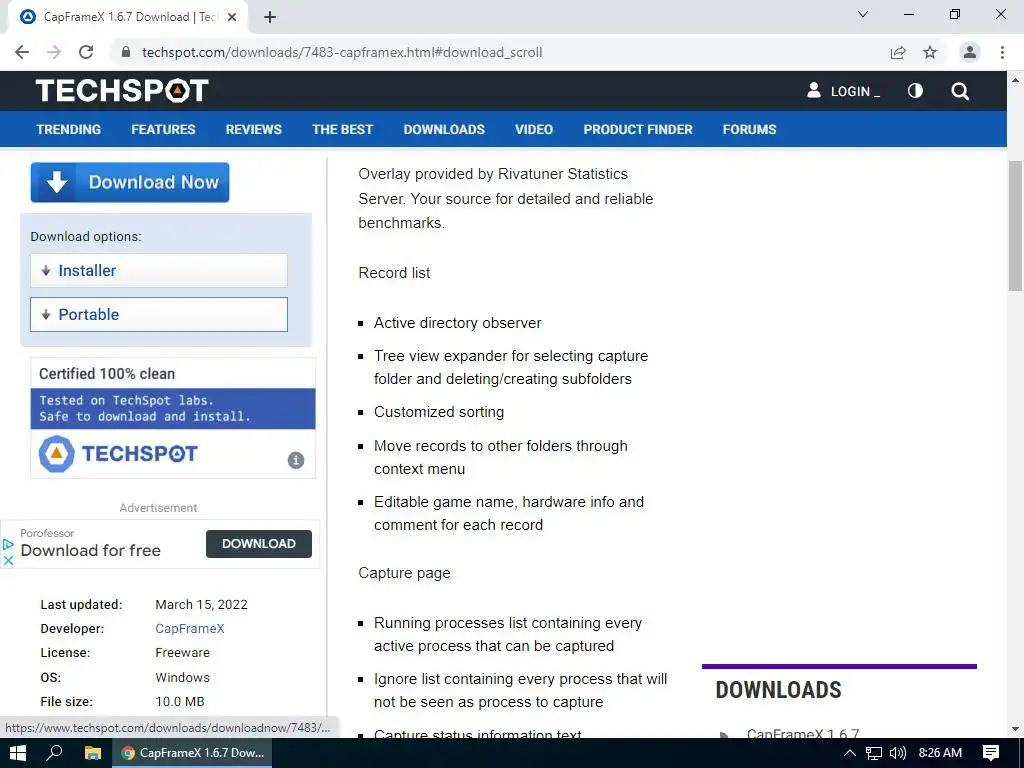Click 'Active directory observer' list item
This screenshot has width=1024, height=768.
point(457,323)
